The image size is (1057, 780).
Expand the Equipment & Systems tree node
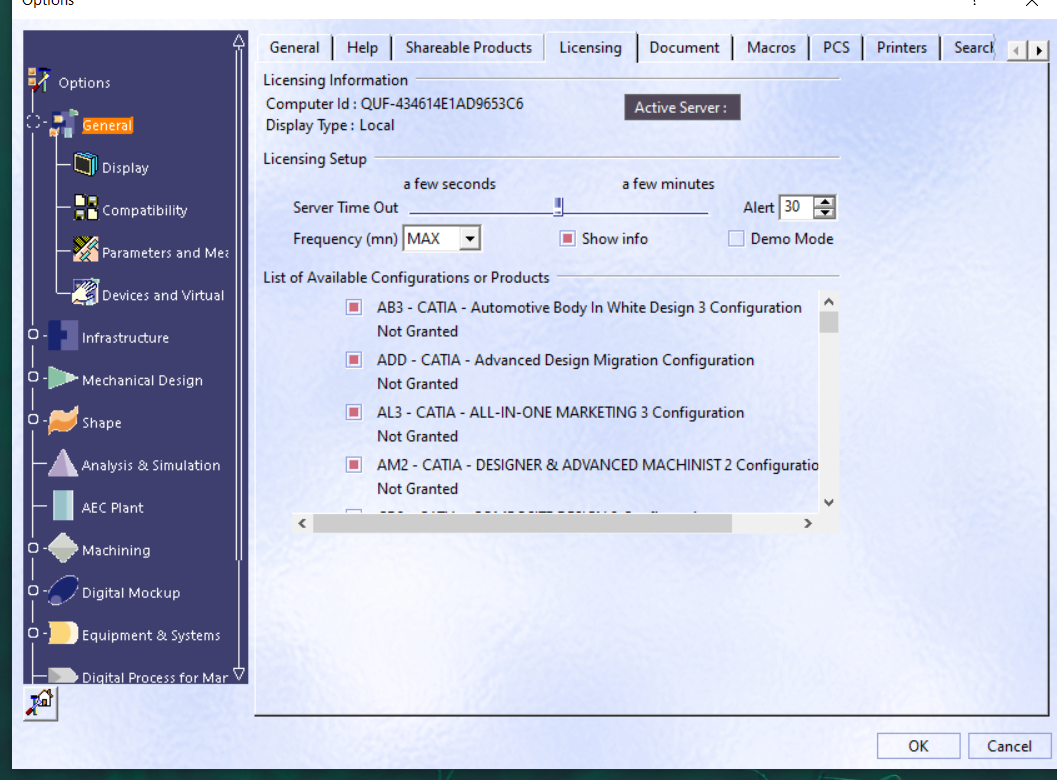click(33, 633)
